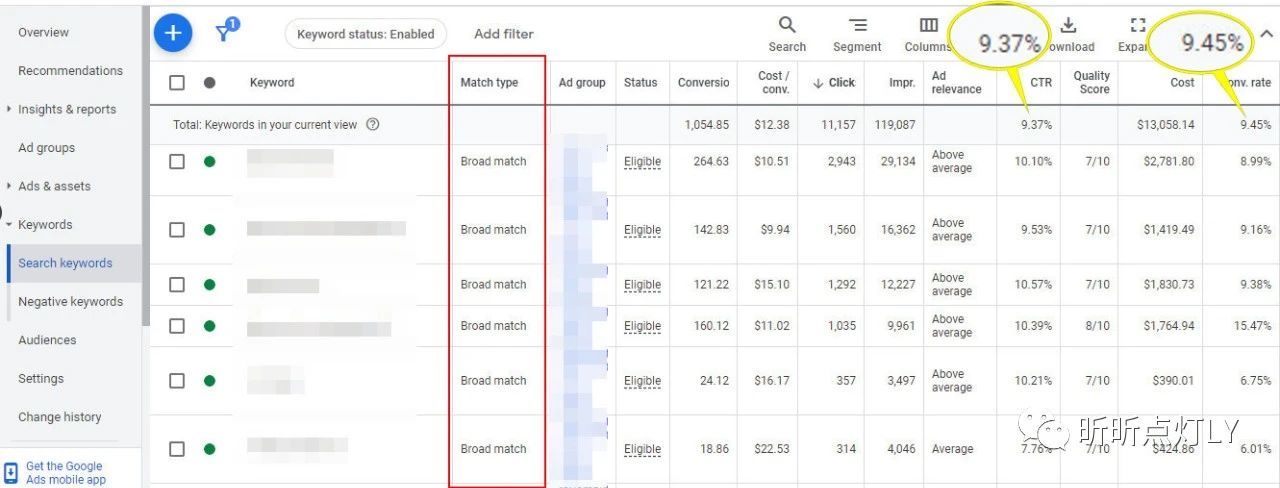
Task: Check the row with 1,035 clicks
Action: (177, 326)
